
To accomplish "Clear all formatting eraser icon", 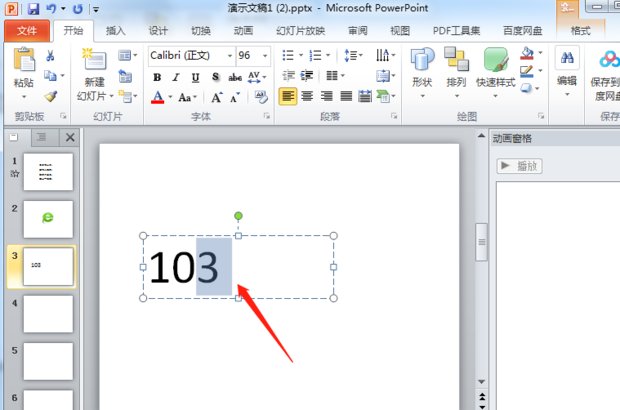I will coord(261,96).
